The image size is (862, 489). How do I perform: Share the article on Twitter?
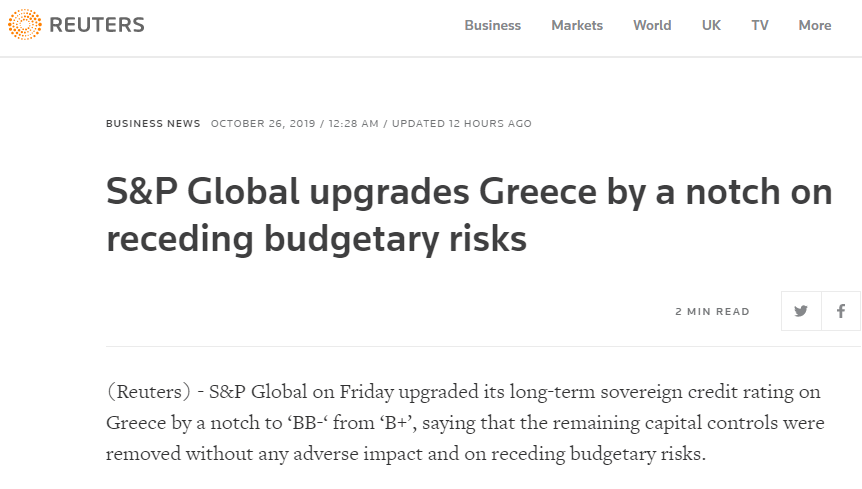pos(801,311)
